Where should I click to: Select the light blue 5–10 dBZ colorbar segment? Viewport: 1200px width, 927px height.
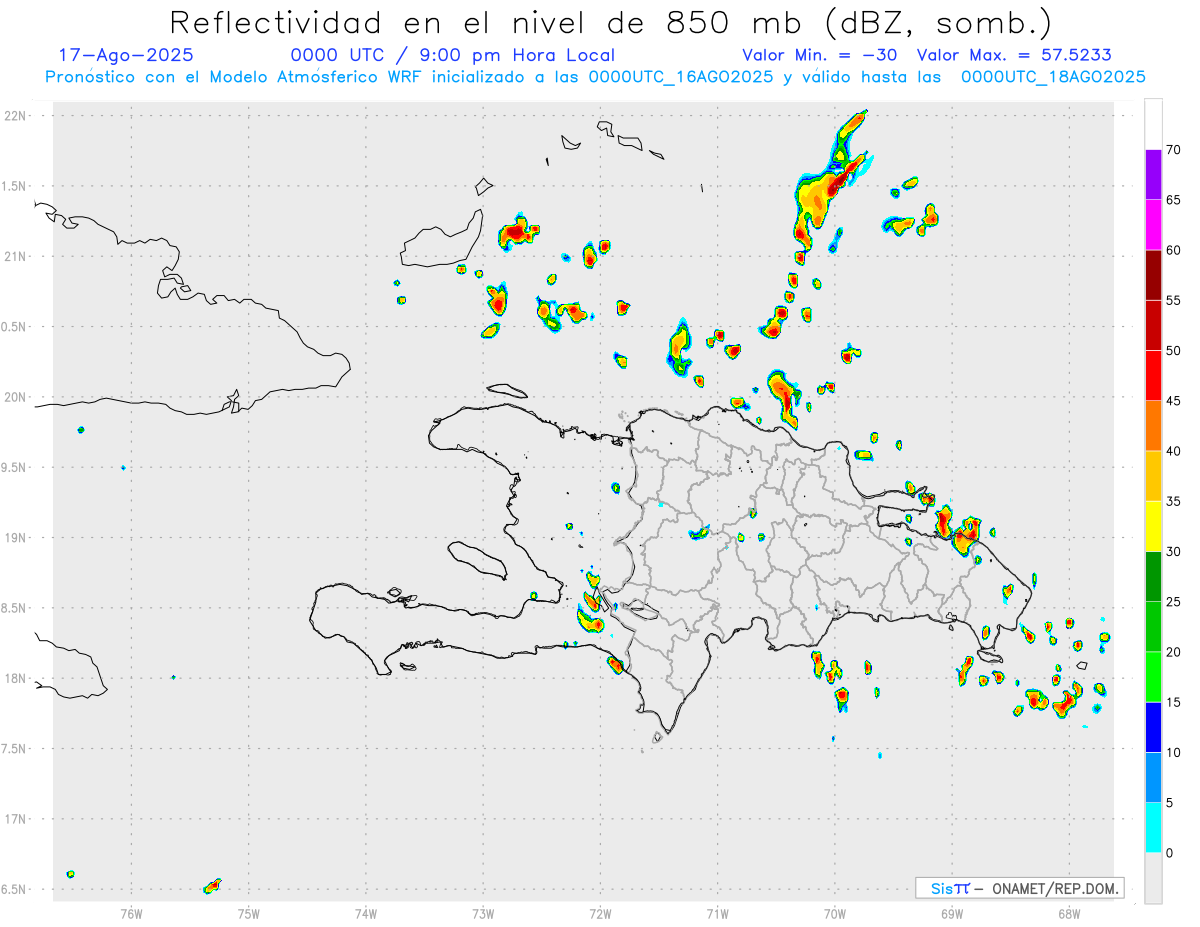[1153, 778]
